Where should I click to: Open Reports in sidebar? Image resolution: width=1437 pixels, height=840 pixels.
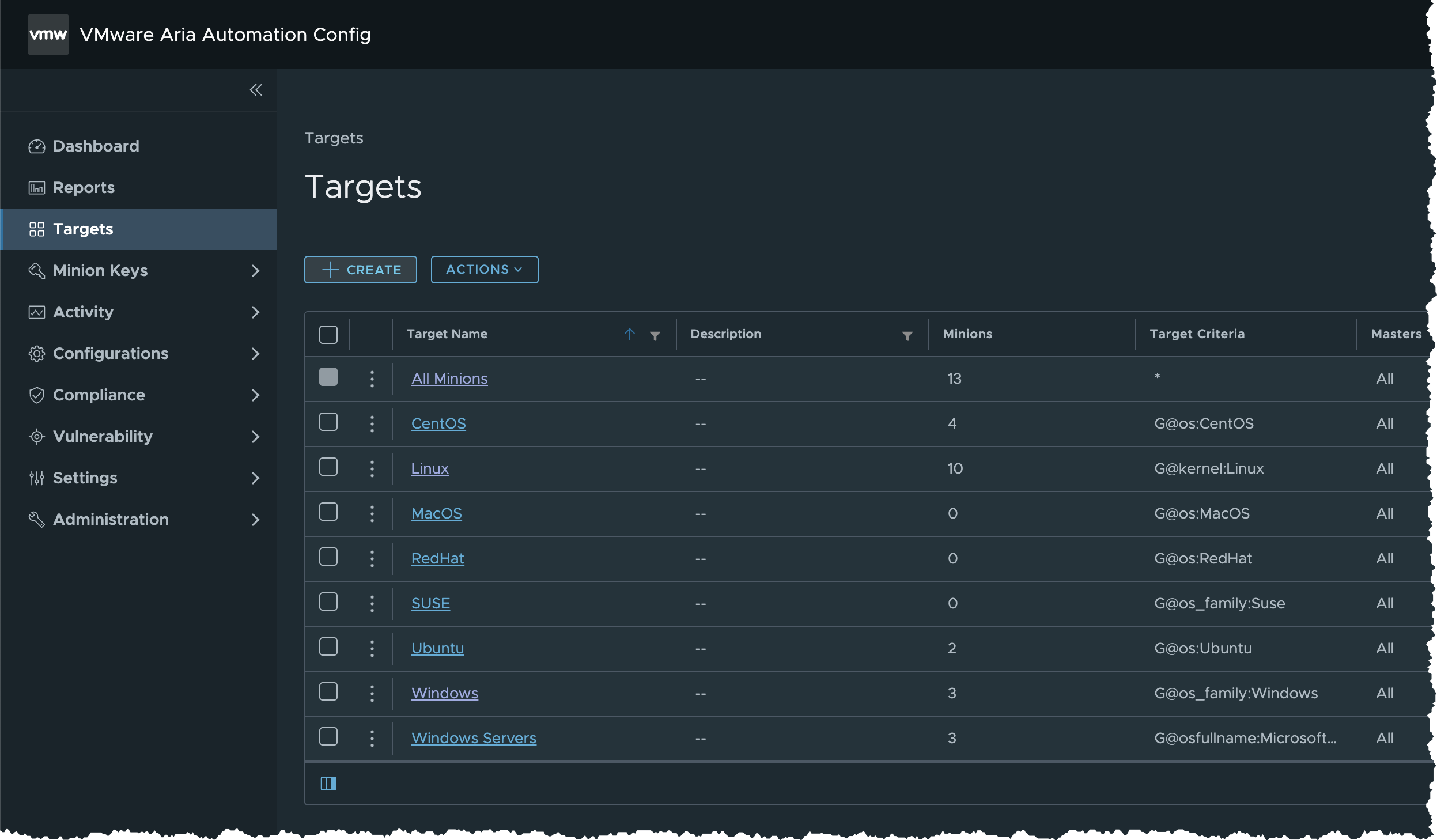(x=139, y=188)
